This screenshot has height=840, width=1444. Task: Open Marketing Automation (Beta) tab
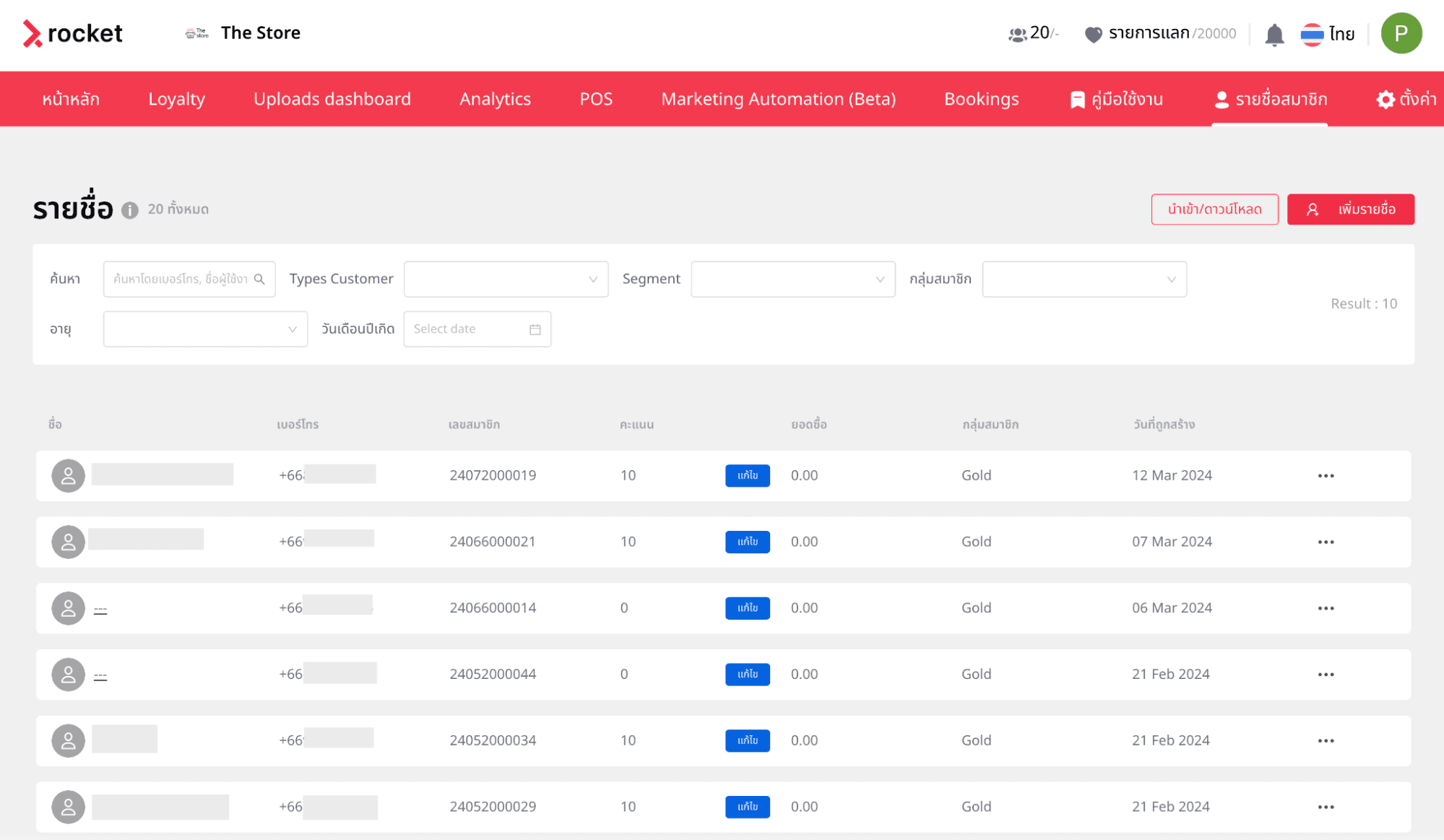click(778, 99)
